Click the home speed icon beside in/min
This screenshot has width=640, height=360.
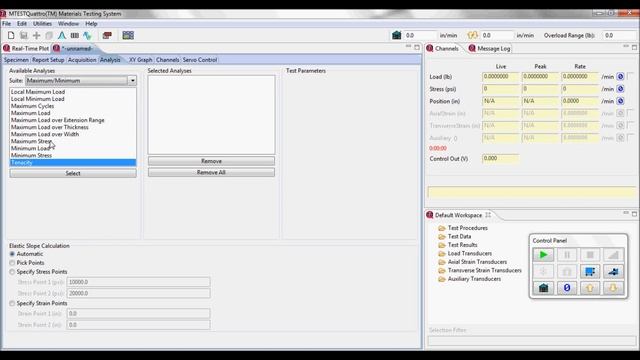coord(396,36)
